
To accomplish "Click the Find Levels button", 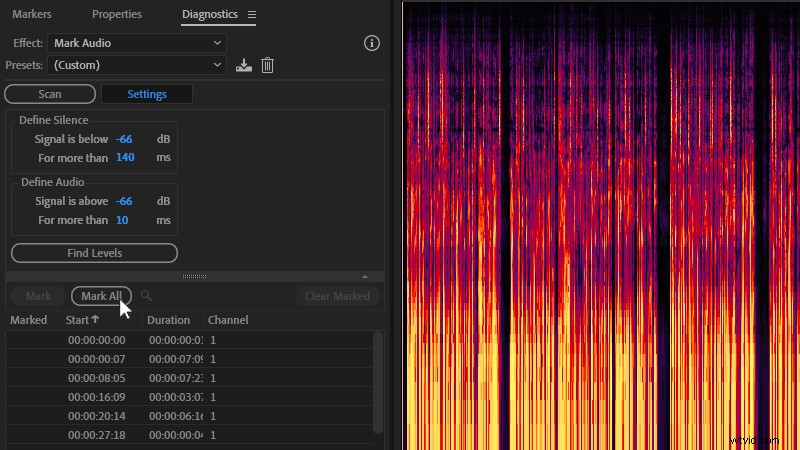I will click(x=94, y=253).
